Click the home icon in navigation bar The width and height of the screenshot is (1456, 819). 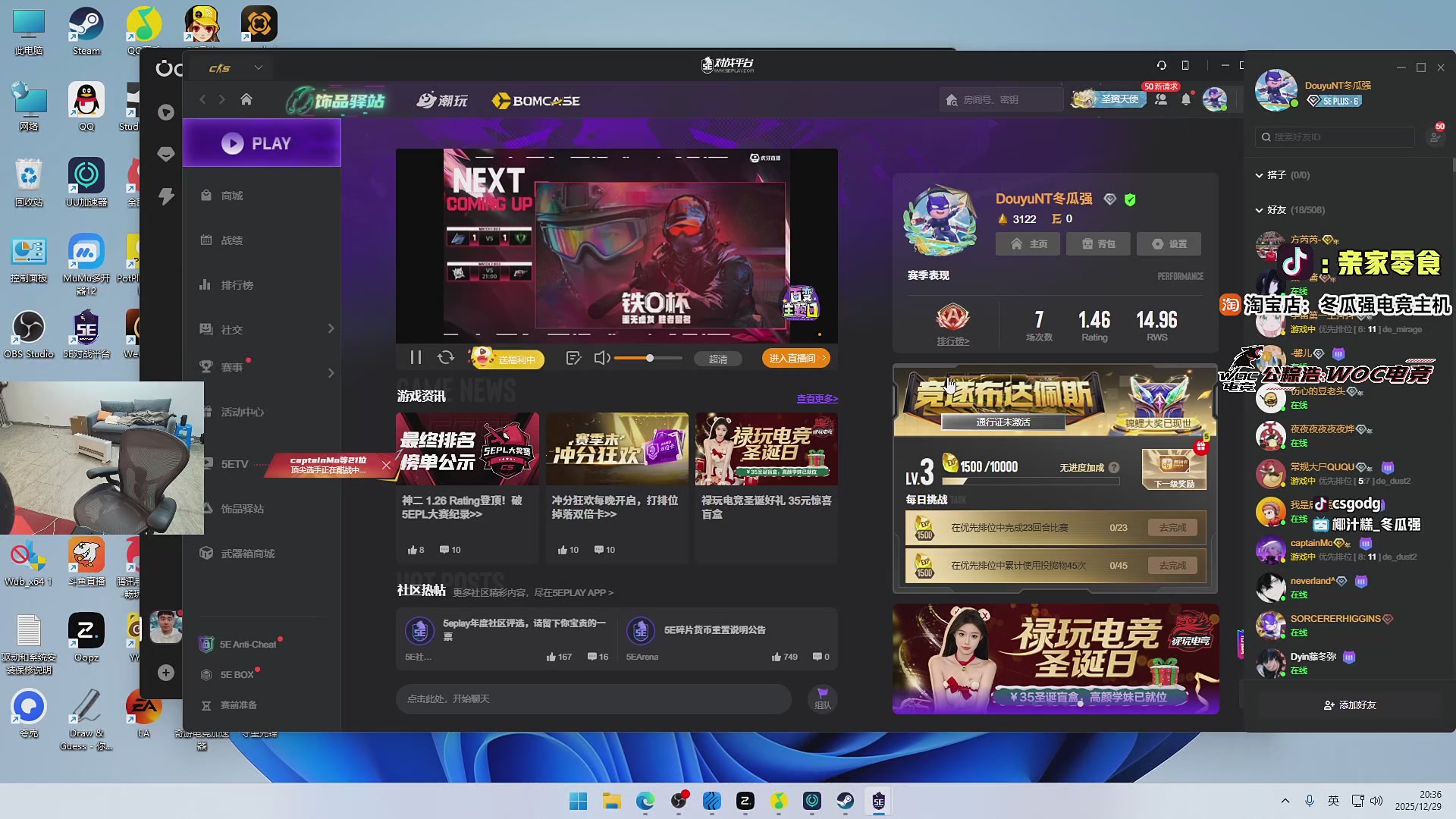246,99
